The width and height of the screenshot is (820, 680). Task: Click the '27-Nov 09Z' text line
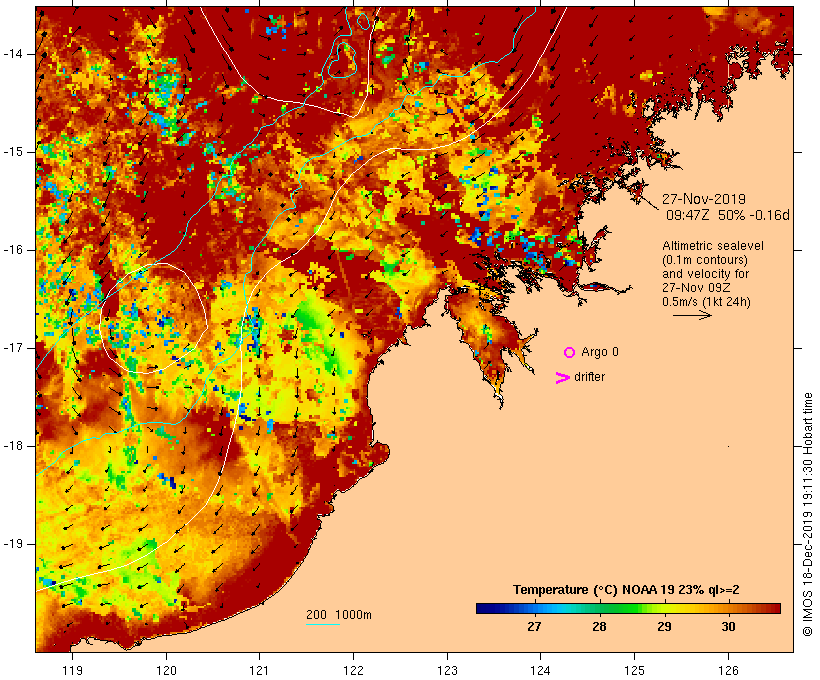[x=696, y=288]
